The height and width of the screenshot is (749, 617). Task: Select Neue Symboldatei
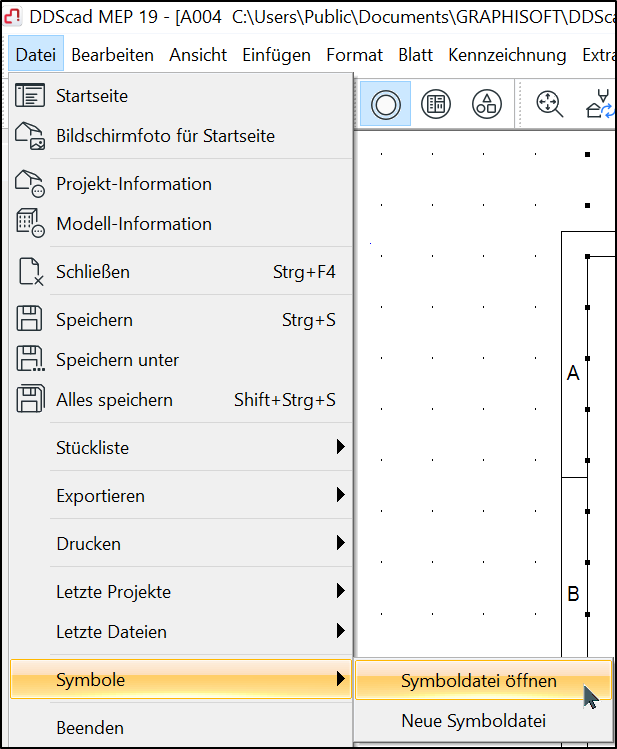click(x=474, y=720)
